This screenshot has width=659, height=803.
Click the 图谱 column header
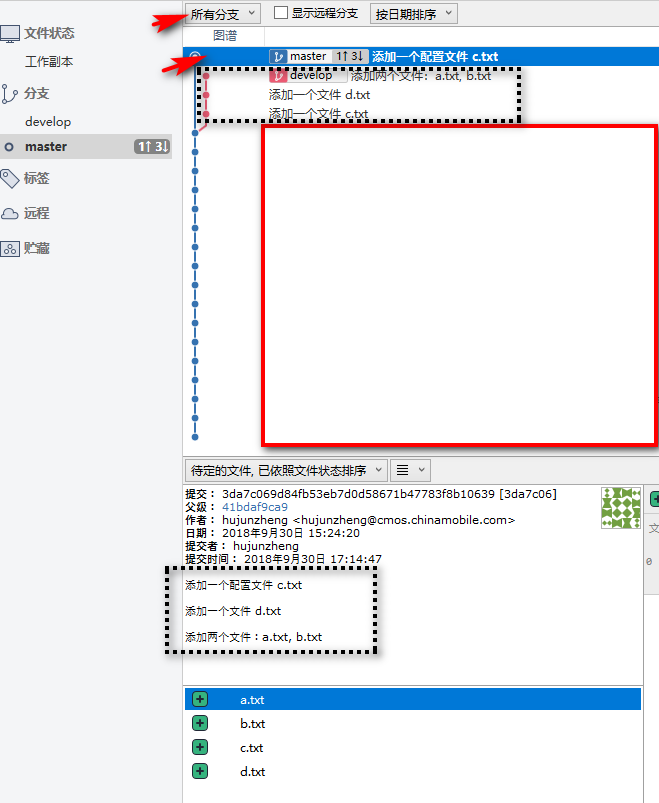[x=225, y=36]
